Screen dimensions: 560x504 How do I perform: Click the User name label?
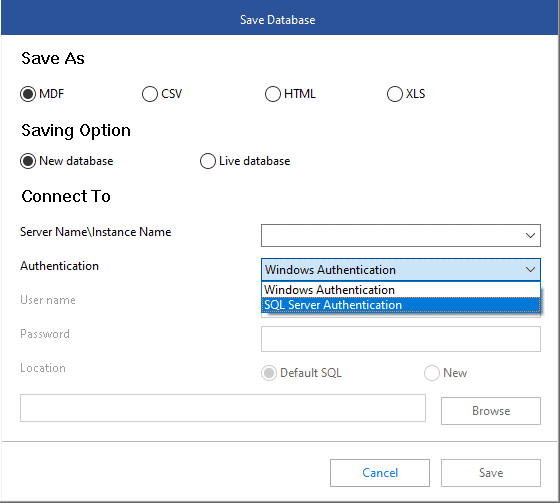[x=48, y=300]
